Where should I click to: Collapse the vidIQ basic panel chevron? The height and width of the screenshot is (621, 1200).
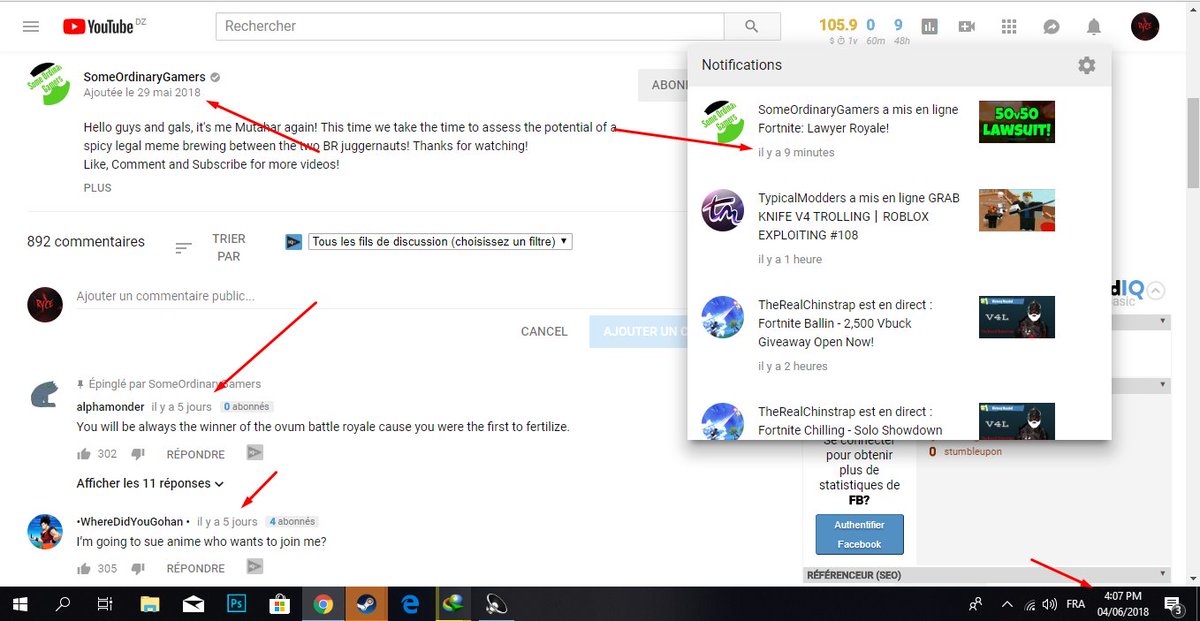point(1155,291)
